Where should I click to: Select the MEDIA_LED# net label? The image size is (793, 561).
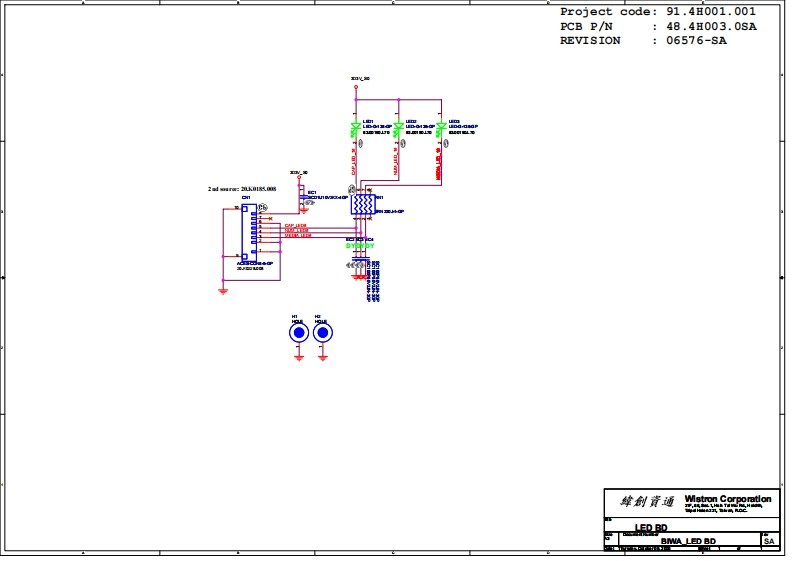click(x=298, y=235)
